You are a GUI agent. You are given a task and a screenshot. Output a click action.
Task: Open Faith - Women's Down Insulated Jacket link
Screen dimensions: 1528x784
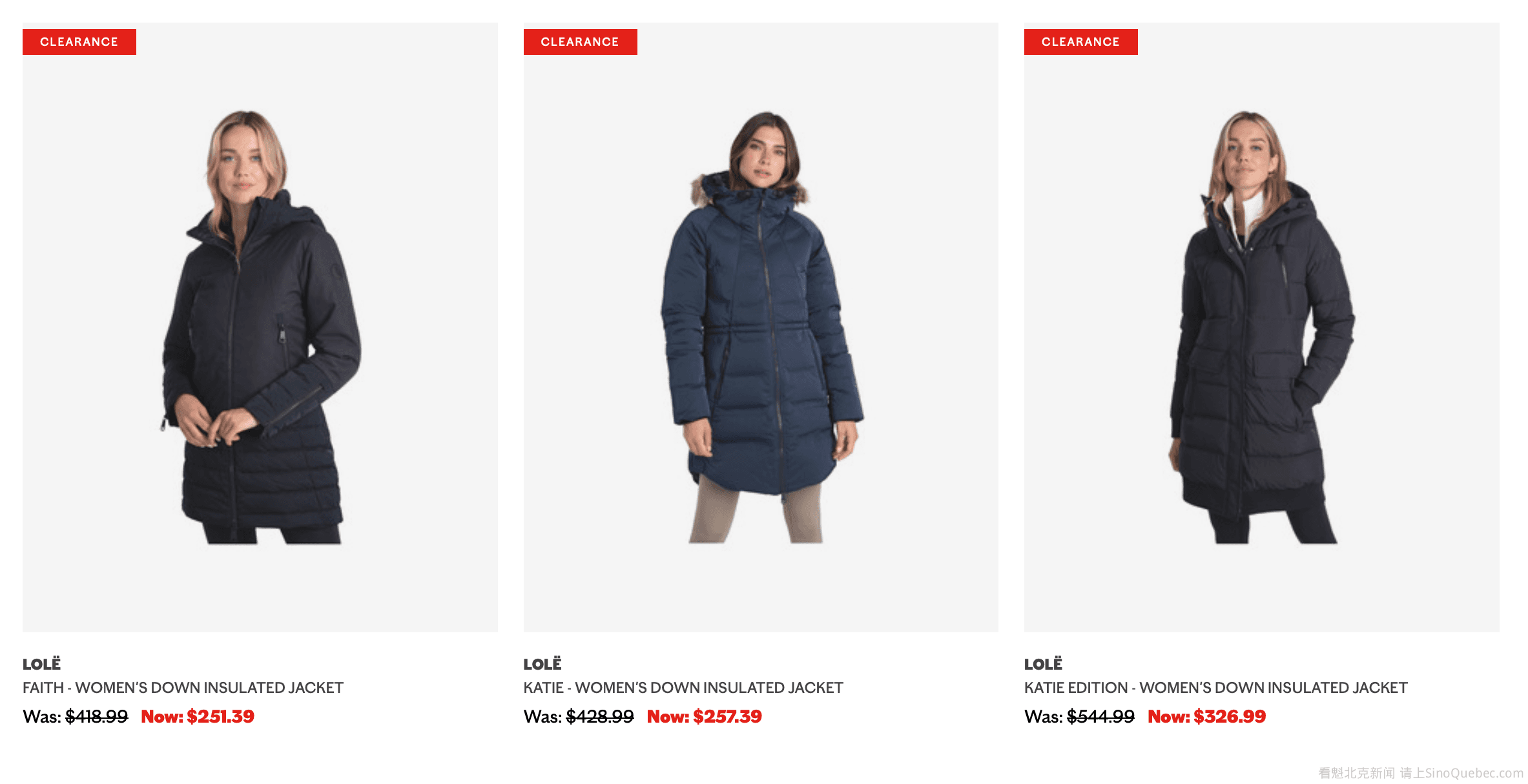coord(183,688)
